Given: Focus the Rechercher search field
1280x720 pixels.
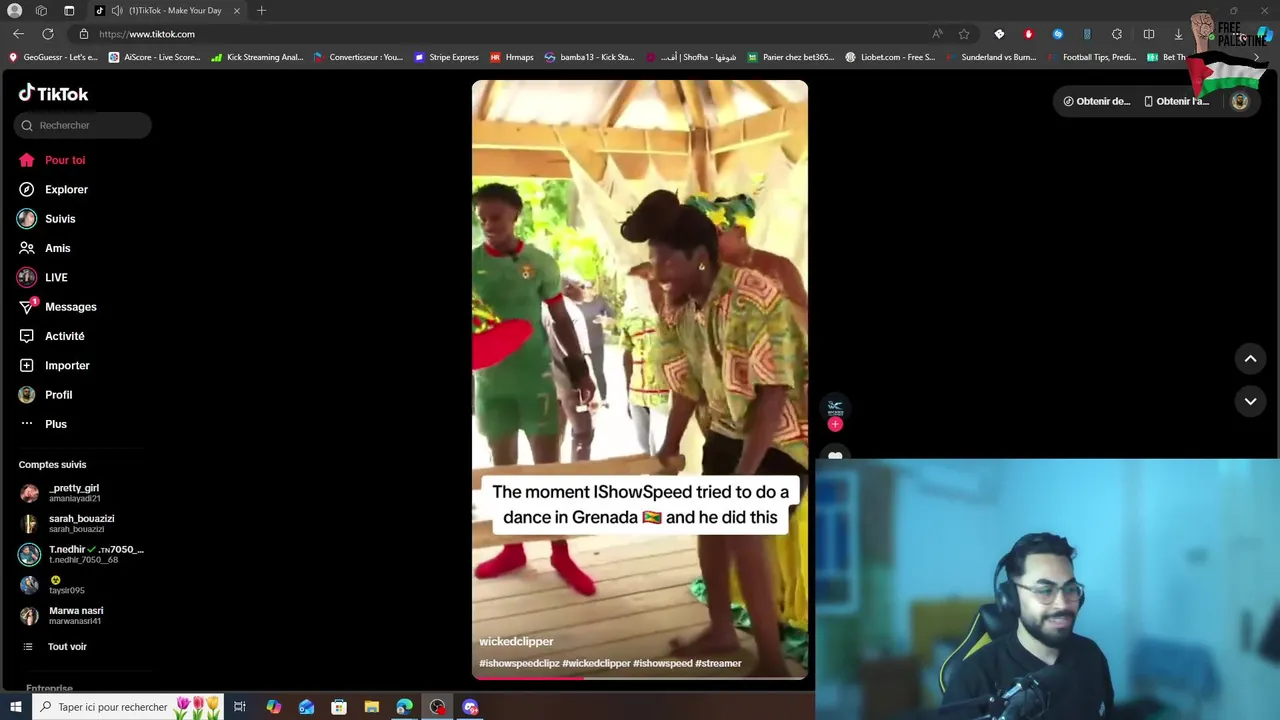Looking at the screenshot, I should 83,125.
